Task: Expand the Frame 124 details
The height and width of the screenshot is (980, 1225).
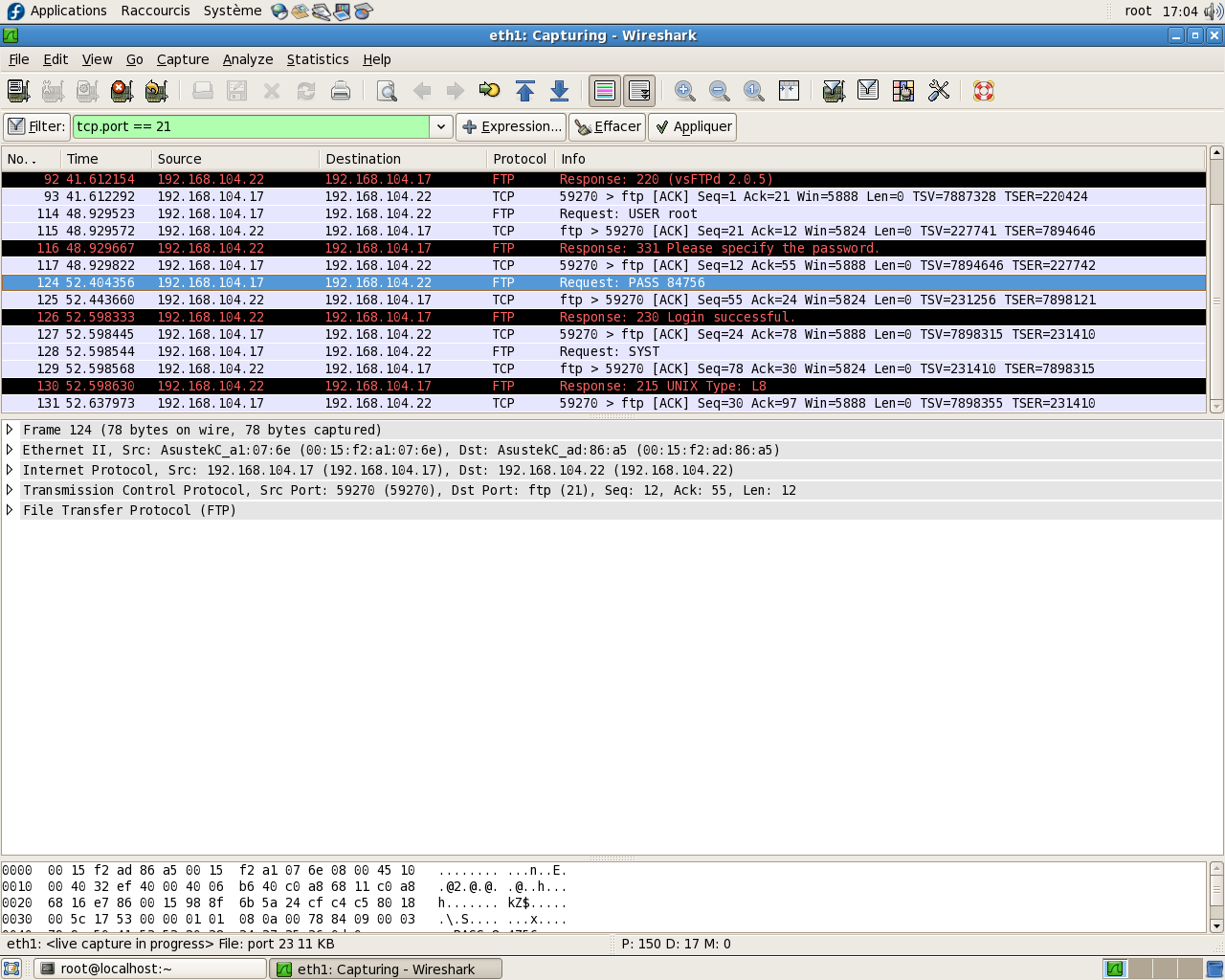Action: pos(10,430)
